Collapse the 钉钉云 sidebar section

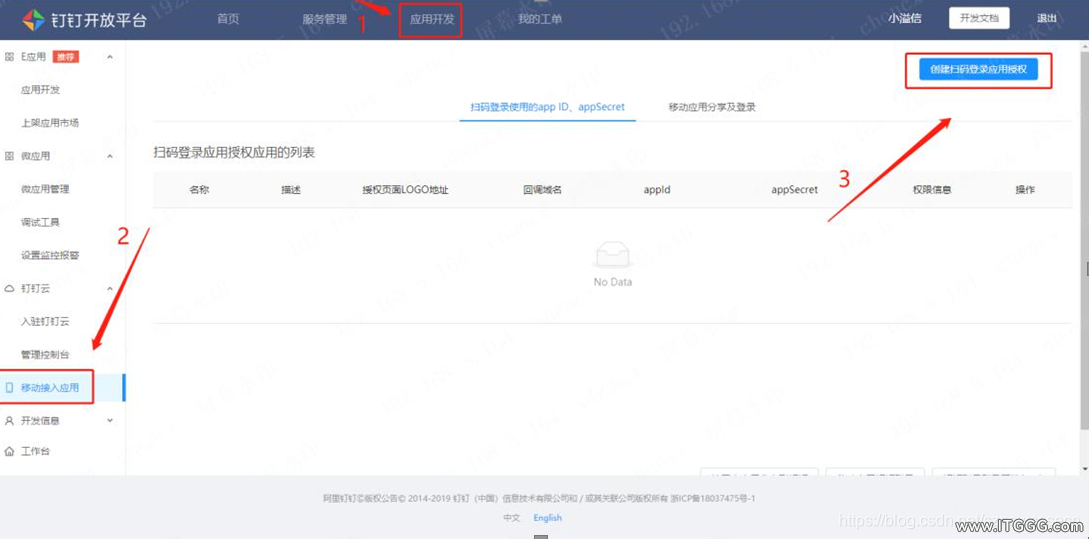click(110, 288)
